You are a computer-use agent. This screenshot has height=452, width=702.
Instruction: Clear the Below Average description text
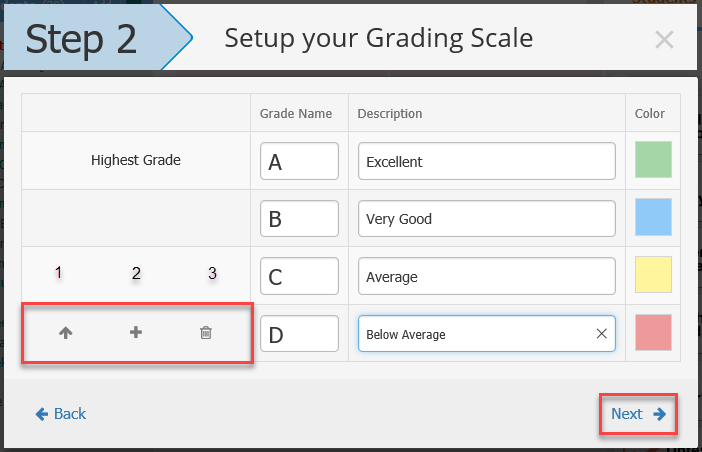pyautogui.click(x=602, y=333)
